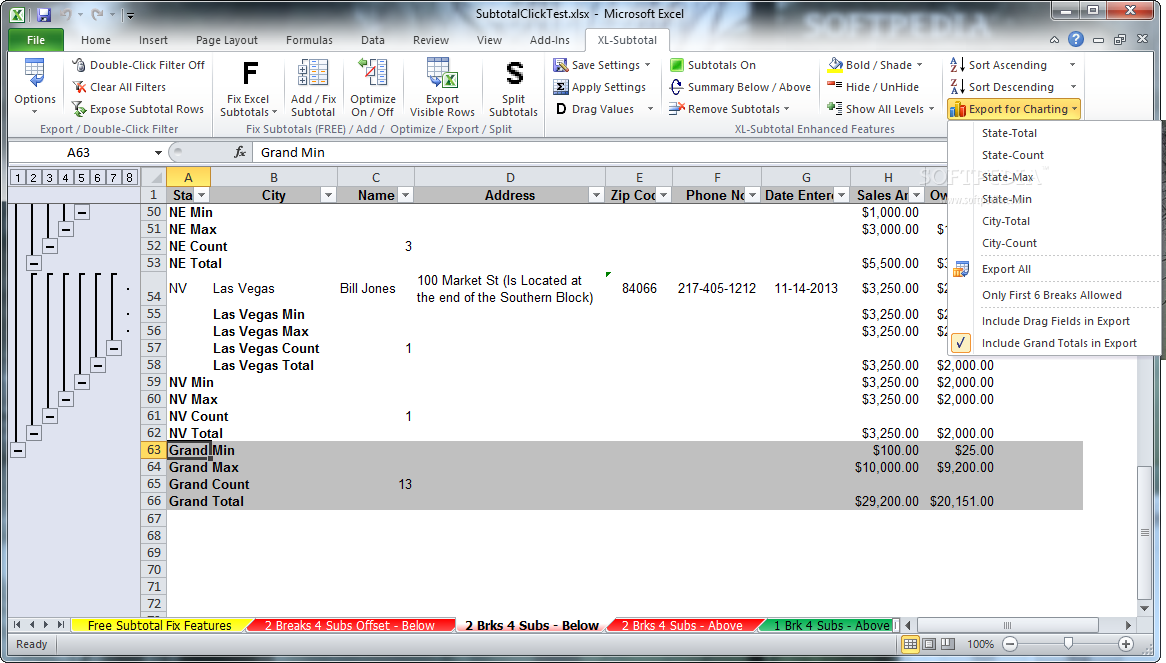The height and width of the screenshot is (663, 1166).
Task: Click the Export for Charting button
Action: coord(1014,109)
